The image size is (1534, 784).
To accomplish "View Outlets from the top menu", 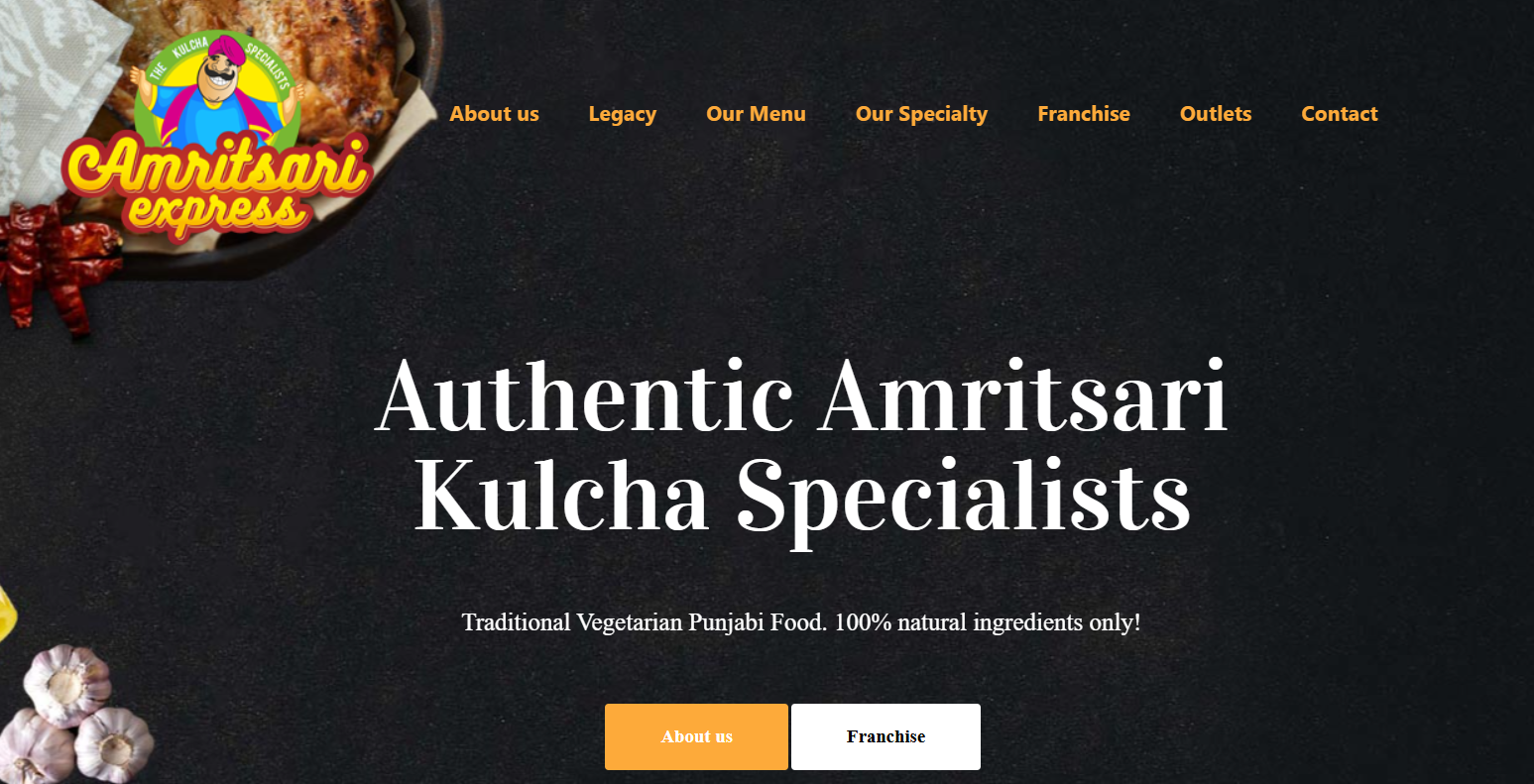I will coord(1216,114).
